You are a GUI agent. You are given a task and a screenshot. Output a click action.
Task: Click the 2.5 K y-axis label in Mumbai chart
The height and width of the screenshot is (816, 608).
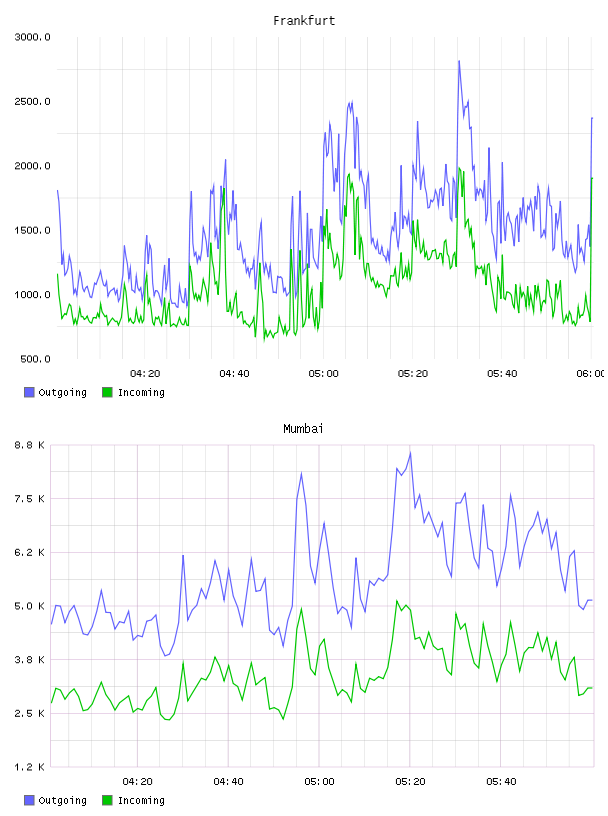click(x=30, y=713)
